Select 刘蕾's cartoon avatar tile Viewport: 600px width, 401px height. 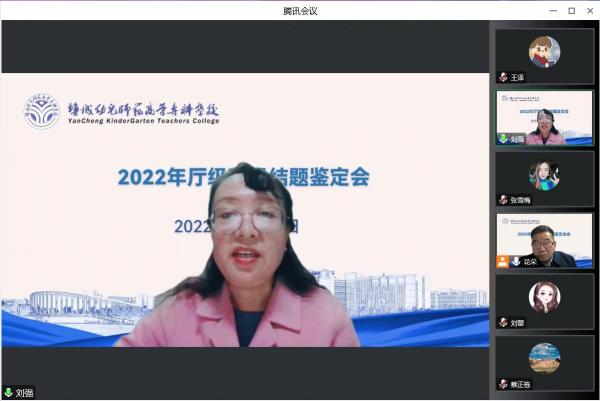click(544, 297)
